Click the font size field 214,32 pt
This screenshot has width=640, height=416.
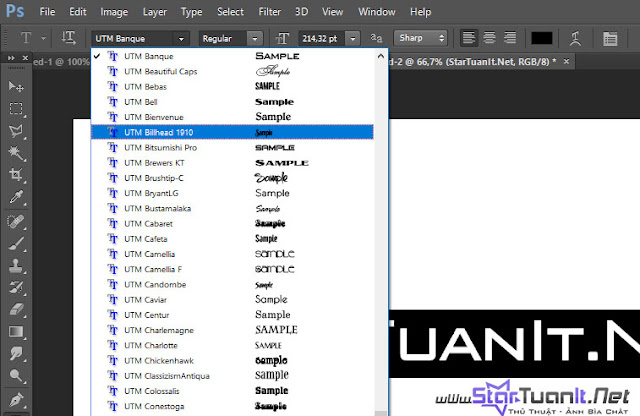(322, 39)
